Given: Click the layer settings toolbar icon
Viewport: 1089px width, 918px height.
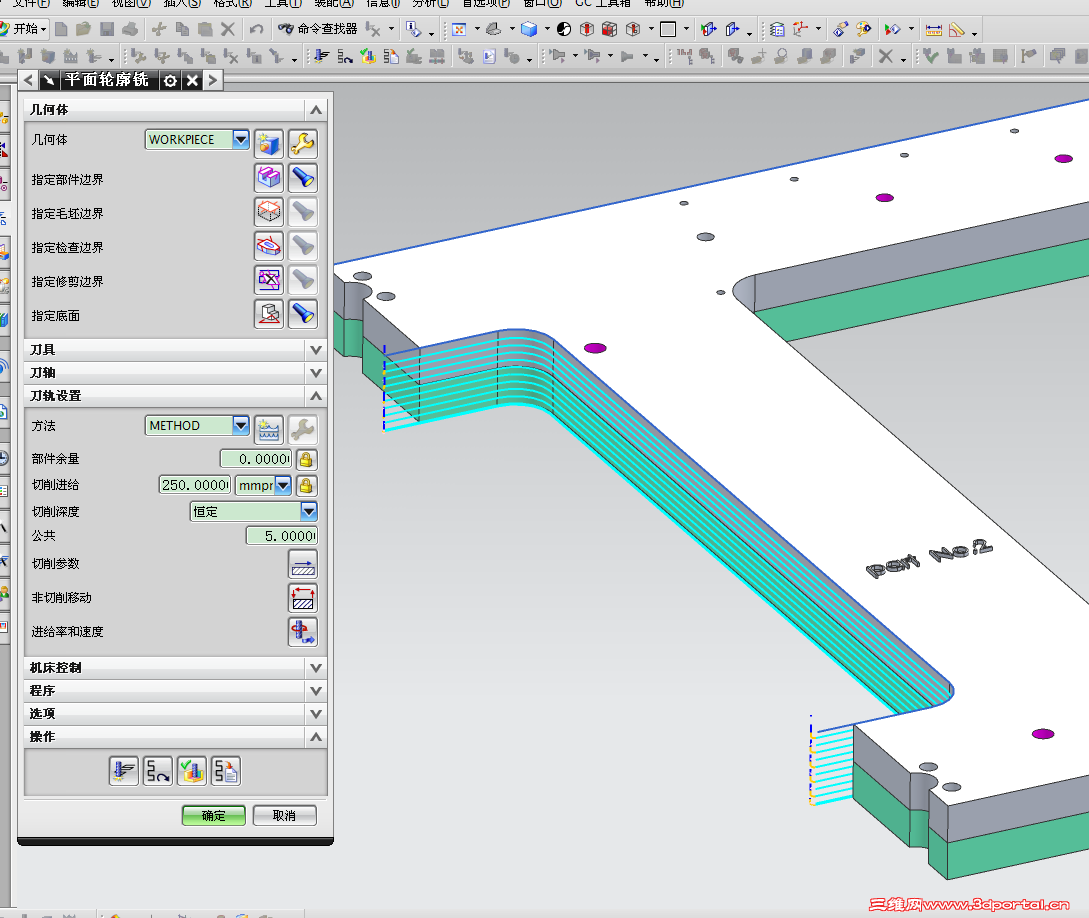Looking at the screenshot, I should (777, 29).
